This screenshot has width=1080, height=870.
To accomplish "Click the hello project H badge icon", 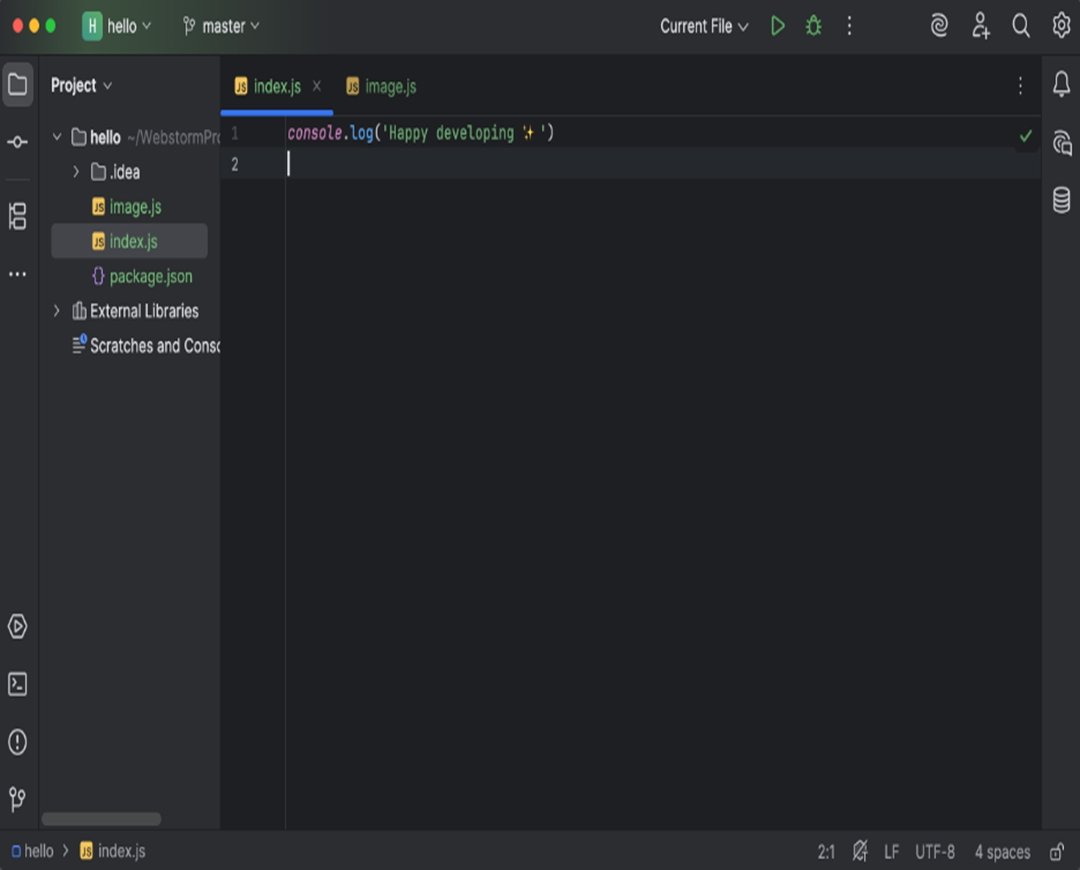I will click(92, 26).
